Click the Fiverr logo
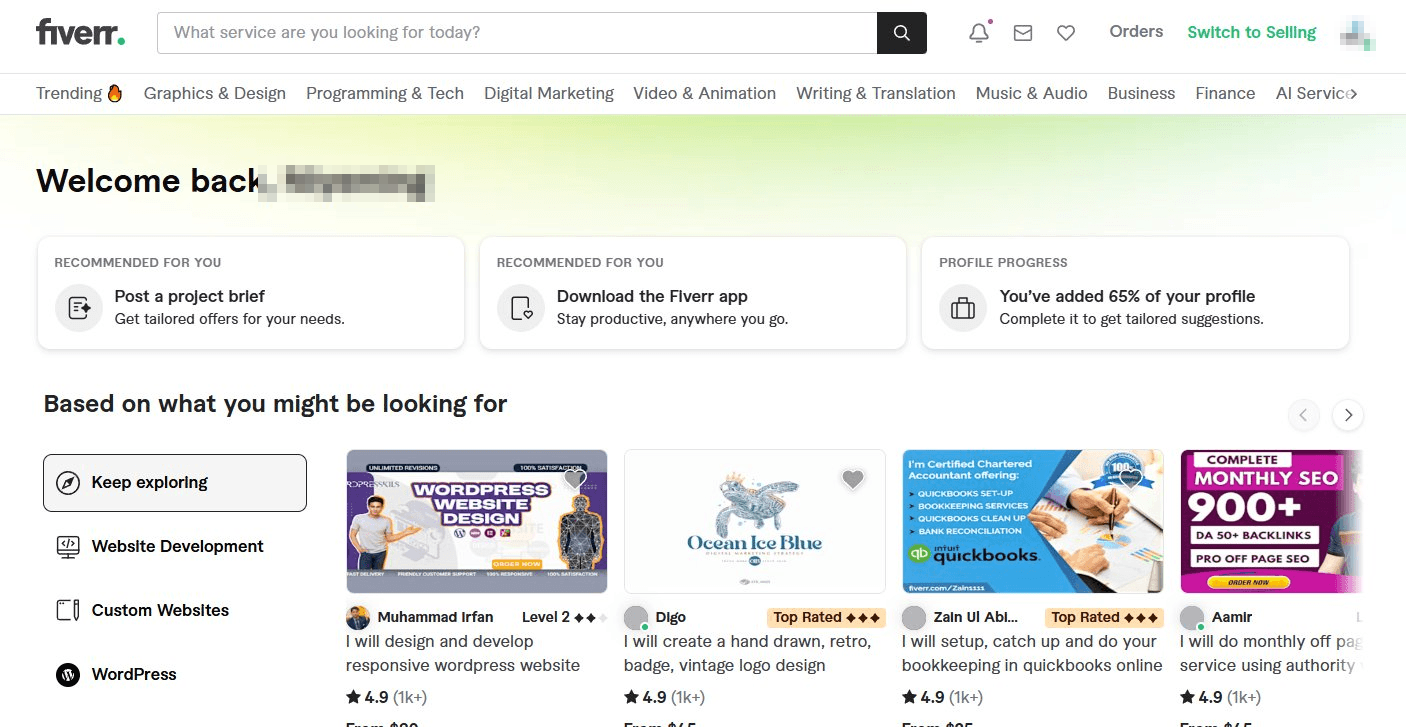 point(81,32)
